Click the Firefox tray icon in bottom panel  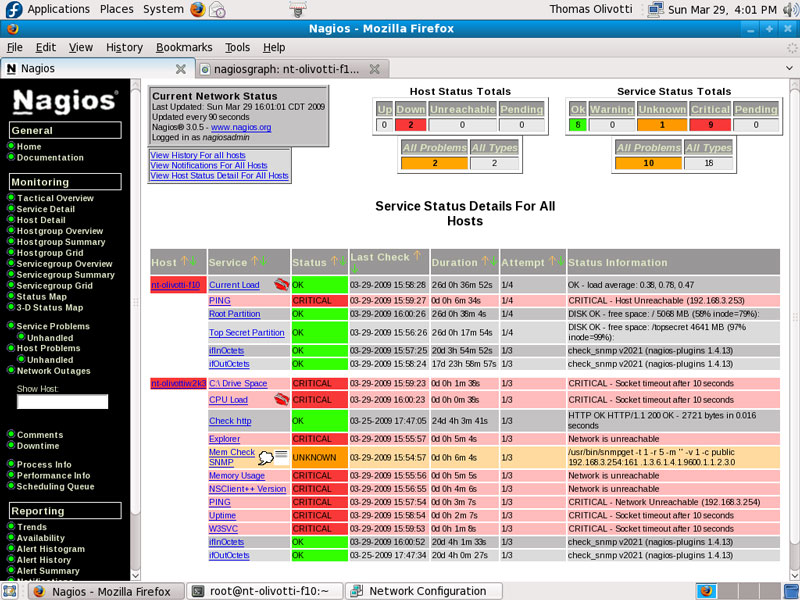tap(706, 591)
